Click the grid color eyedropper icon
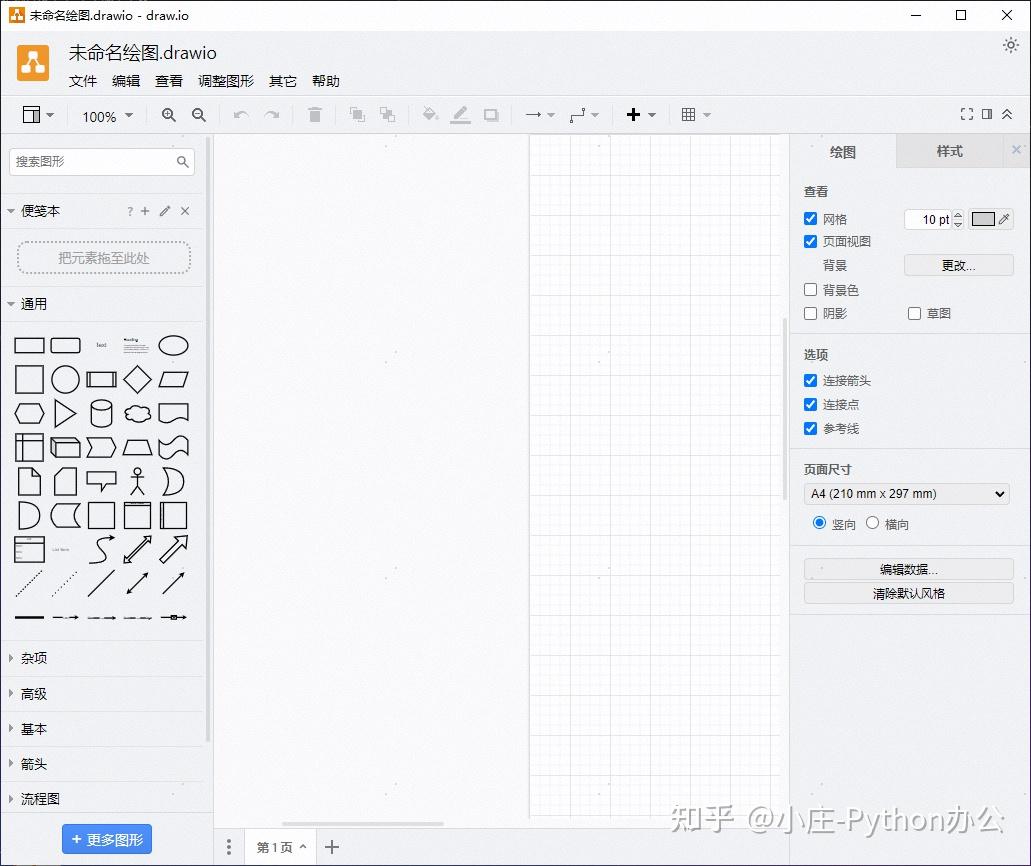 (x=1003, y=219)
